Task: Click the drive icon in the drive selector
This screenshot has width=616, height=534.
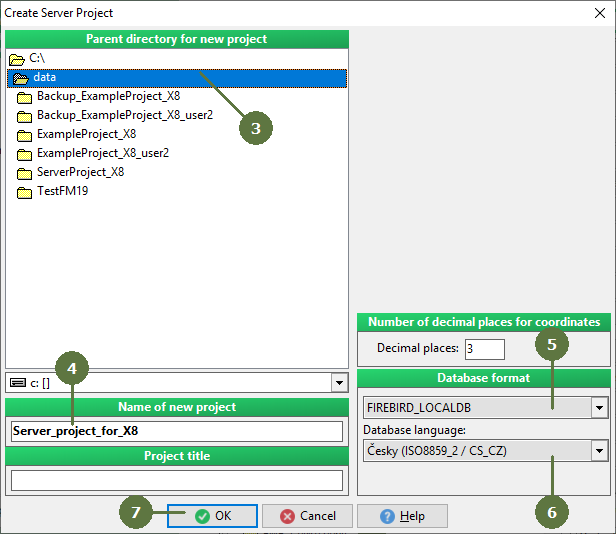Action: 17,383
